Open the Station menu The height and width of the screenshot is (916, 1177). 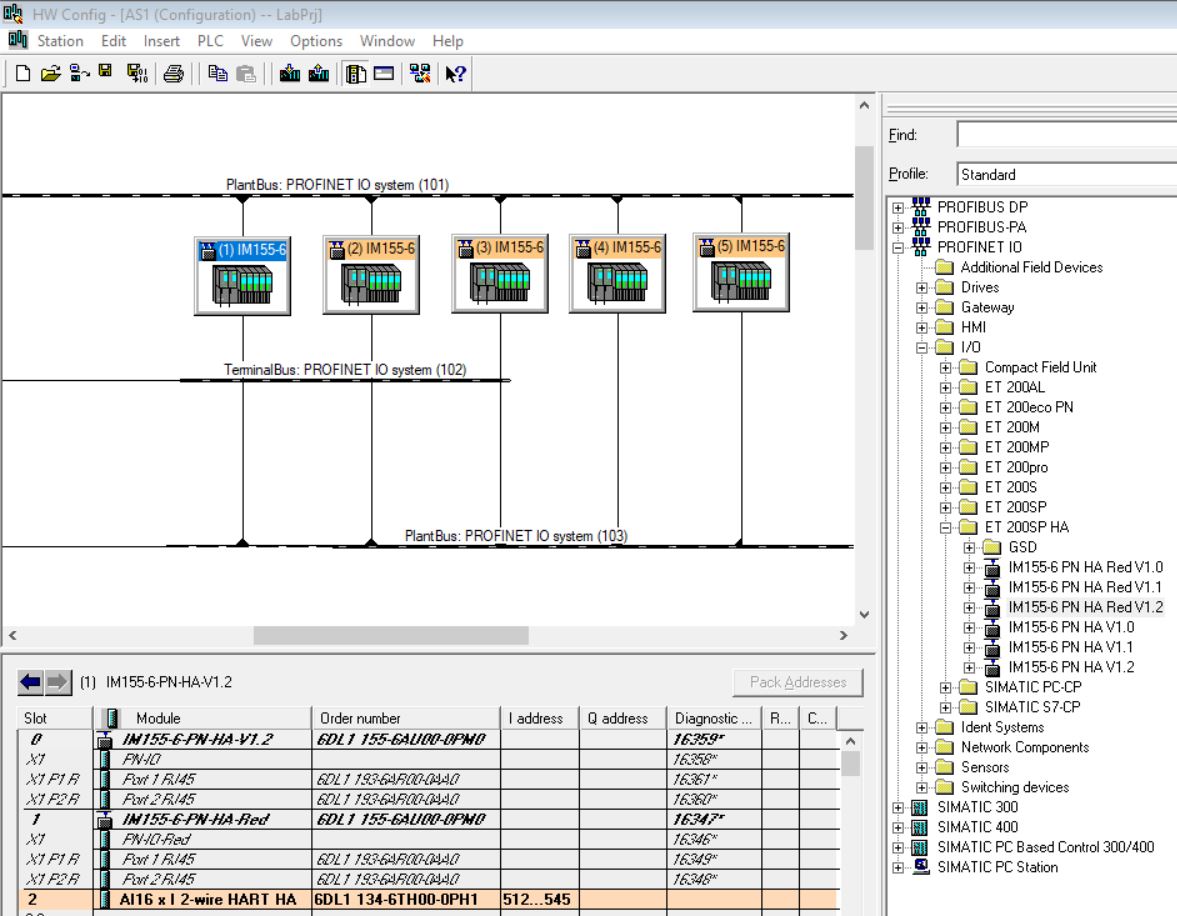[x=60, y=41]
